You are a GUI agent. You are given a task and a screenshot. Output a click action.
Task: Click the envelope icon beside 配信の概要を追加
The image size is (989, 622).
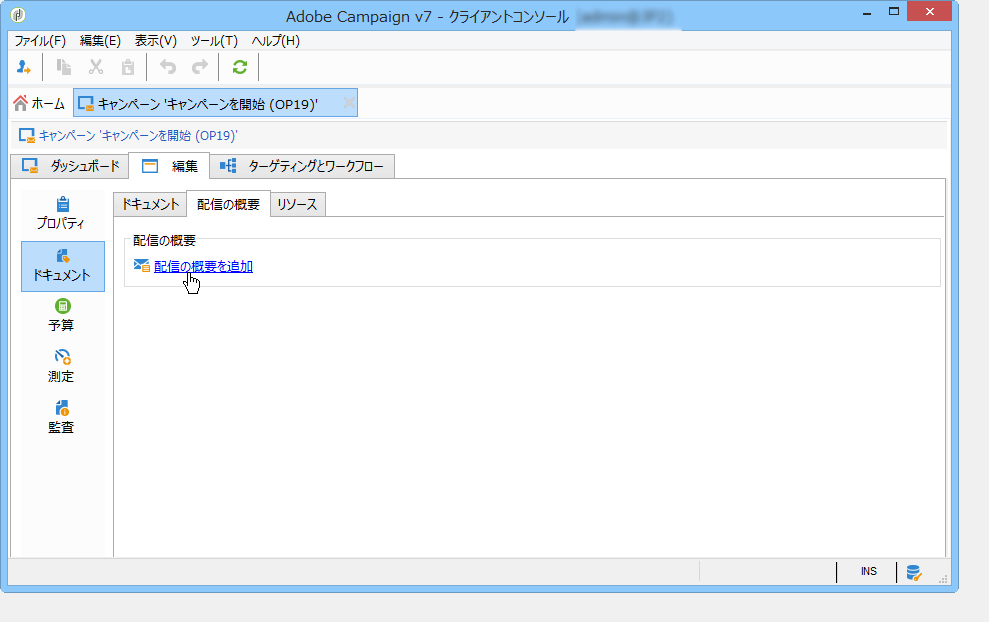coord(142,266)
